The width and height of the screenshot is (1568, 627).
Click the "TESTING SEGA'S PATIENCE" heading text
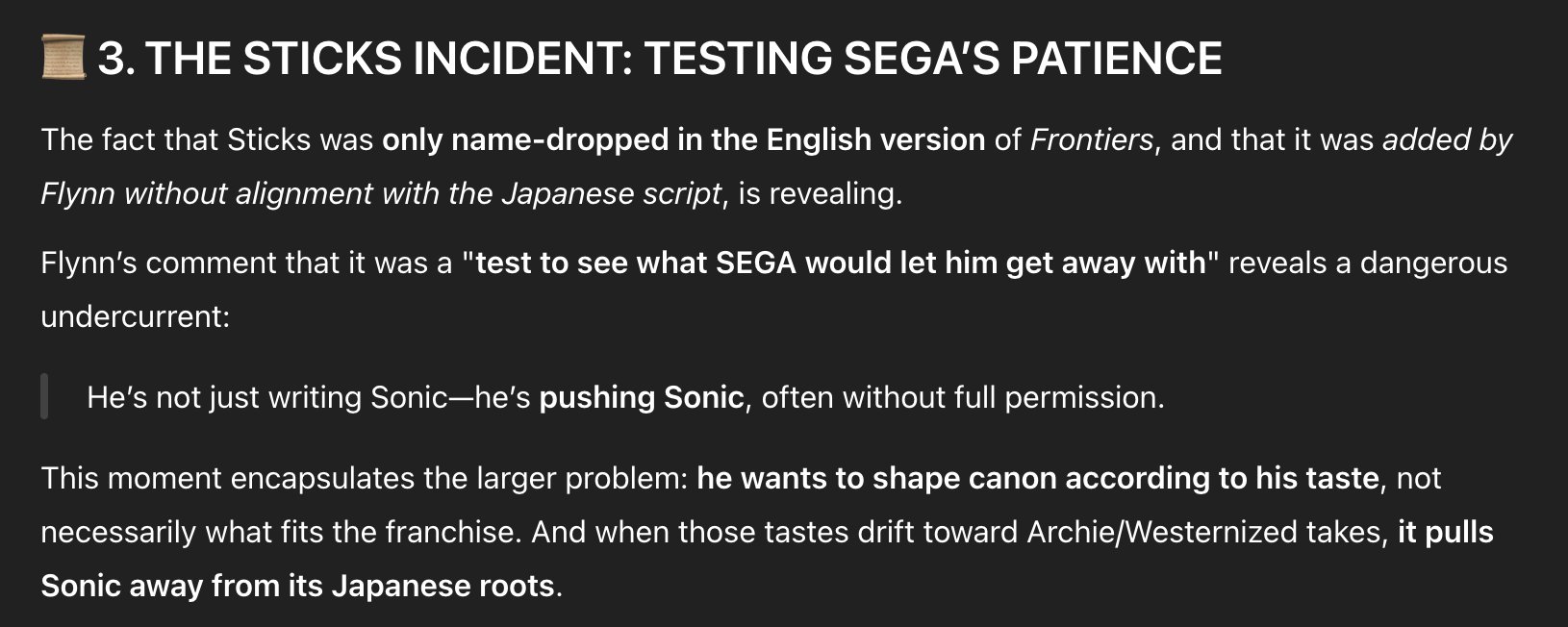(x=932, y=59)
